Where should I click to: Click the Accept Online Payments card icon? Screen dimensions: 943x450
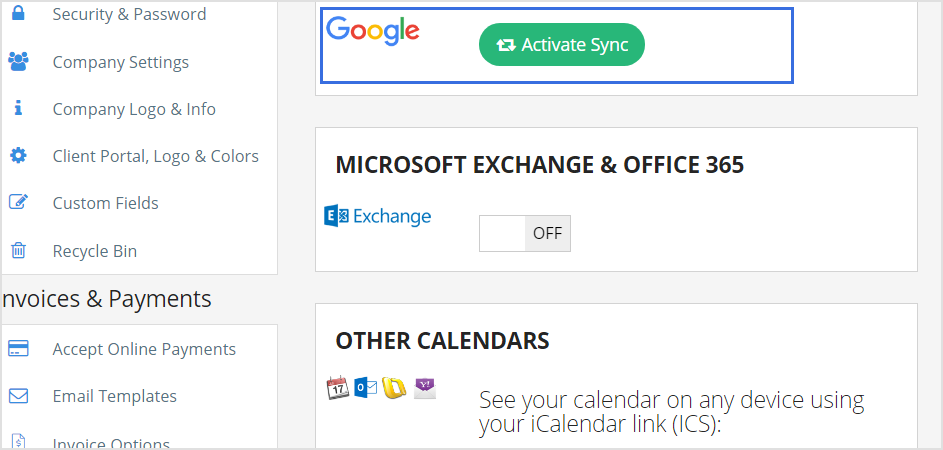click(x=18, y=349)
